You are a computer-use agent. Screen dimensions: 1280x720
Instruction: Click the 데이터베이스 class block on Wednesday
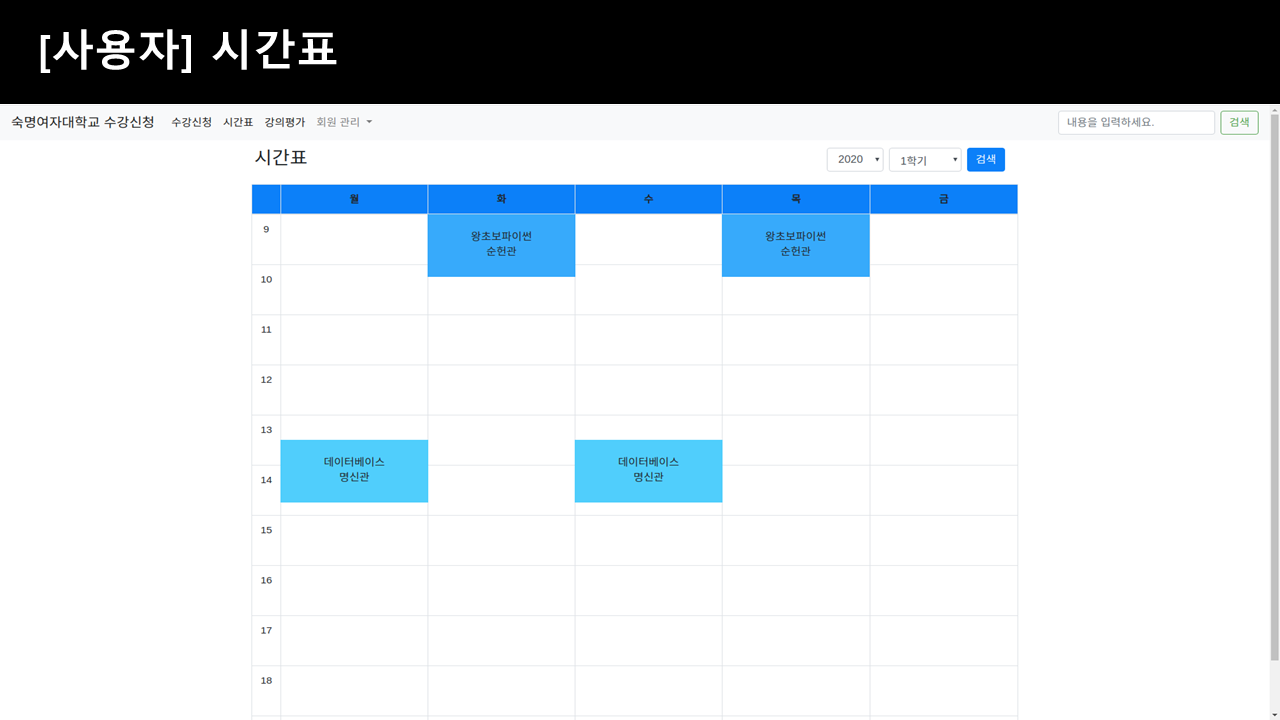click(x=648, y=471)
